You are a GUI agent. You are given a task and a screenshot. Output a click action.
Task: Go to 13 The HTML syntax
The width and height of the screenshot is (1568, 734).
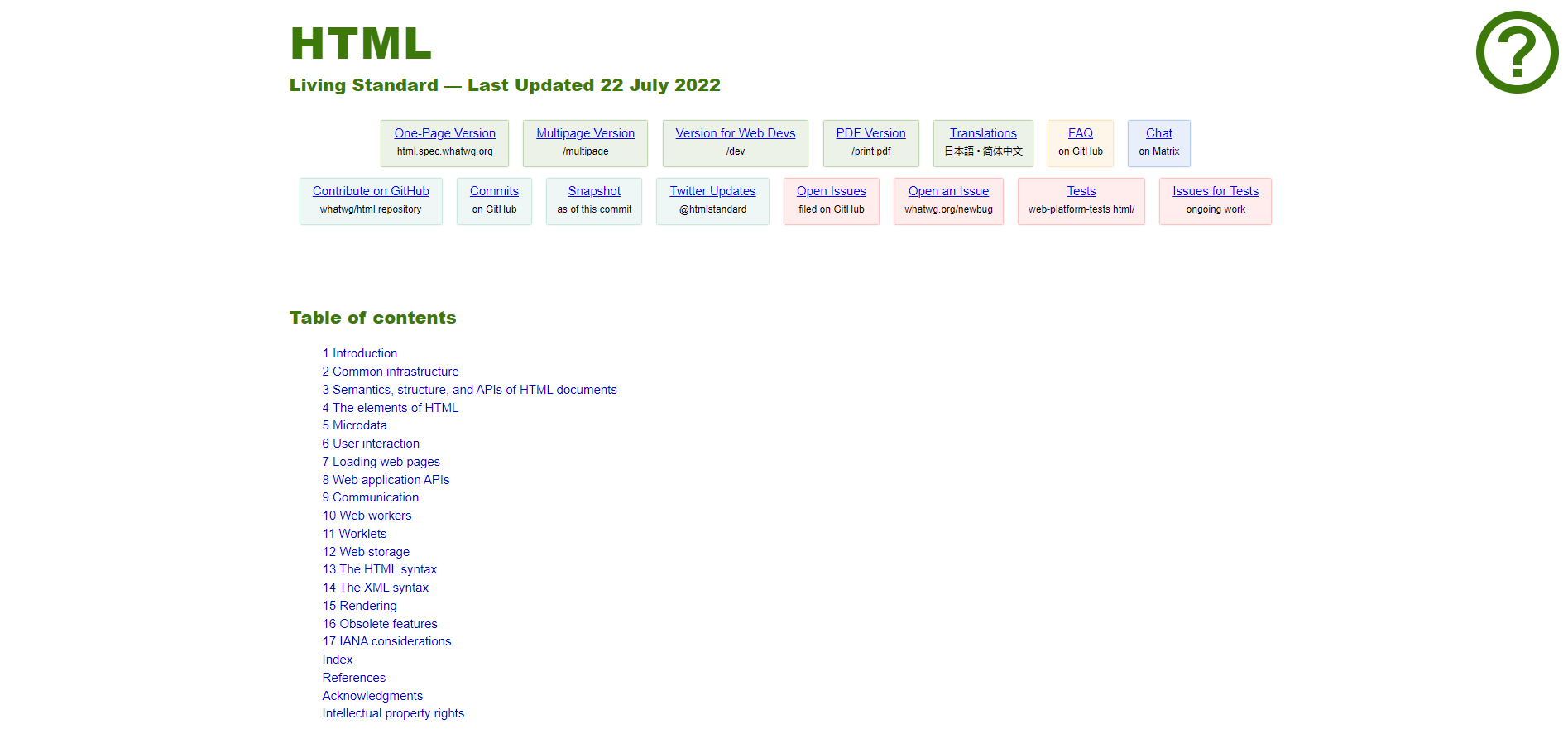[379, 569]
